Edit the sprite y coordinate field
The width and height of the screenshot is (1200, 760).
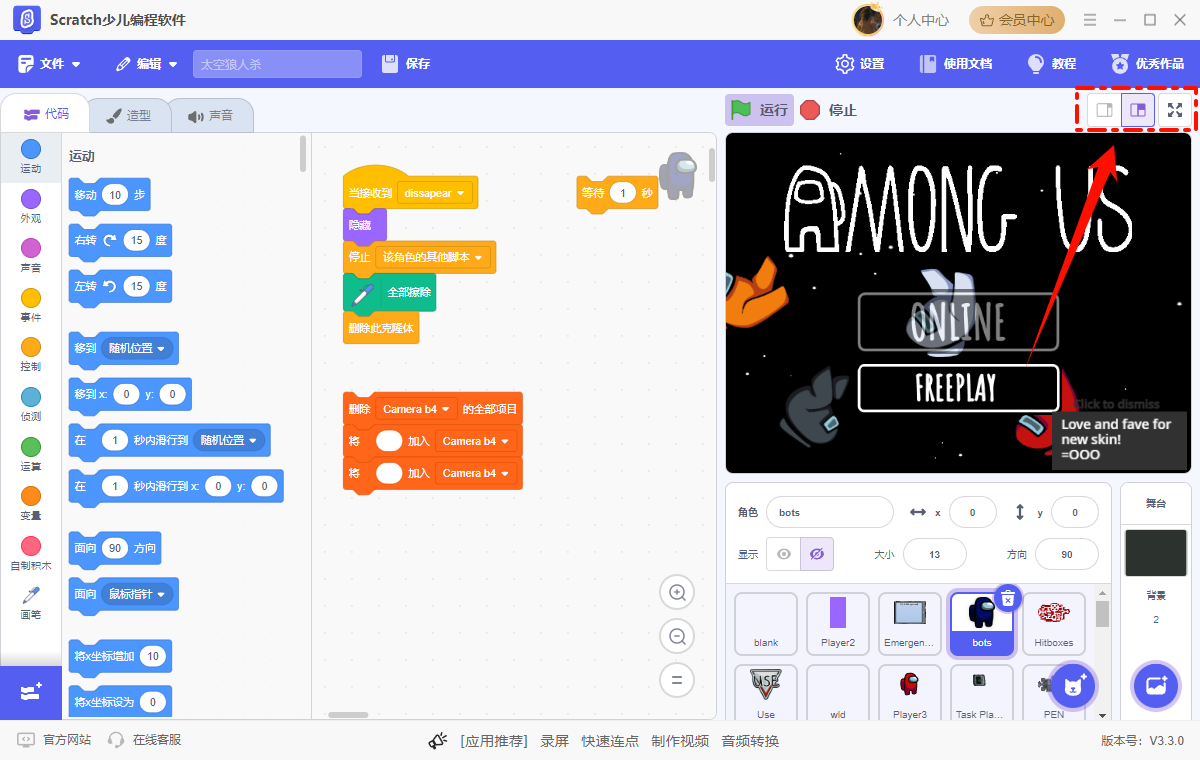click(x=1075, y=512)
